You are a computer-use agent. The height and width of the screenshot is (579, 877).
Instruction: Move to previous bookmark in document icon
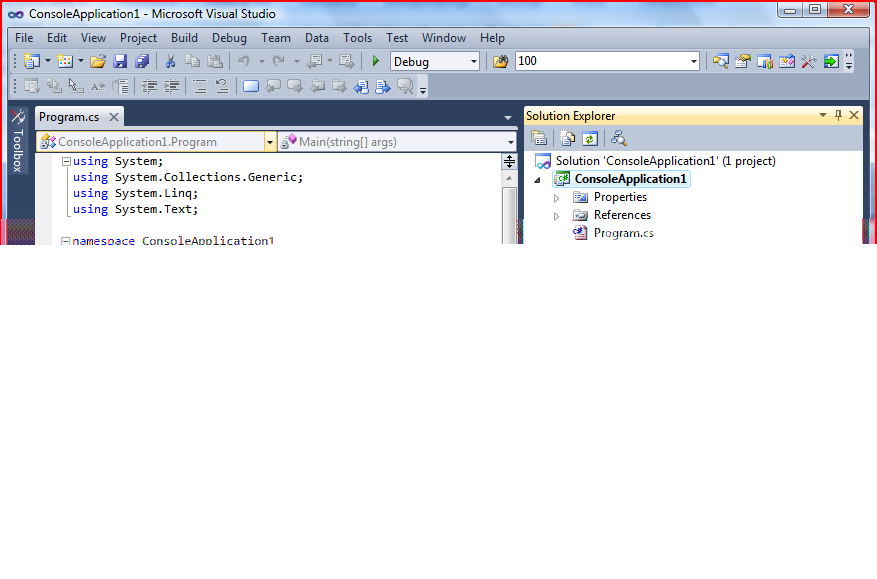(x=361, y=86)
